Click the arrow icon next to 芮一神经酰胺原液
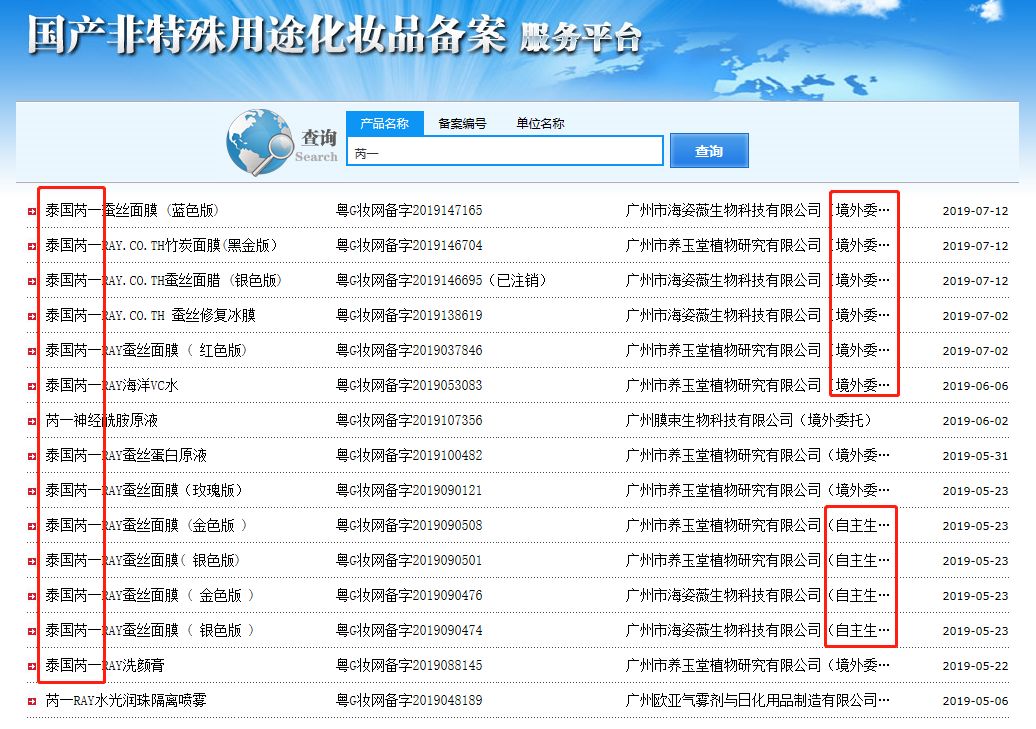Screen dimensions: 1036x729 pyautogui.click(x=31, y=421)
